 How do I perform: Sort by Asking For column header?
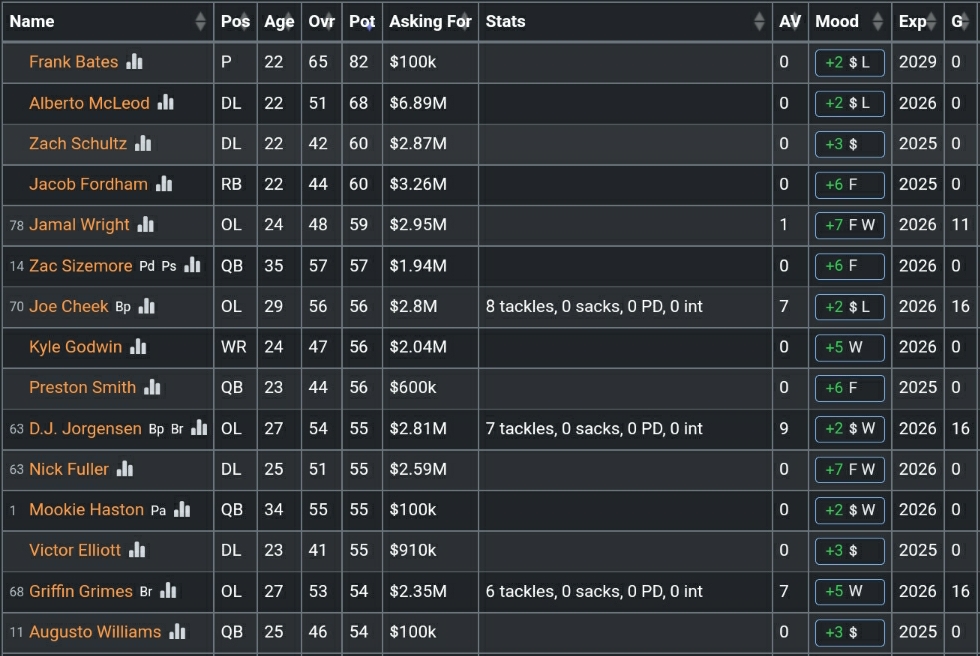[x=430, y=21]
